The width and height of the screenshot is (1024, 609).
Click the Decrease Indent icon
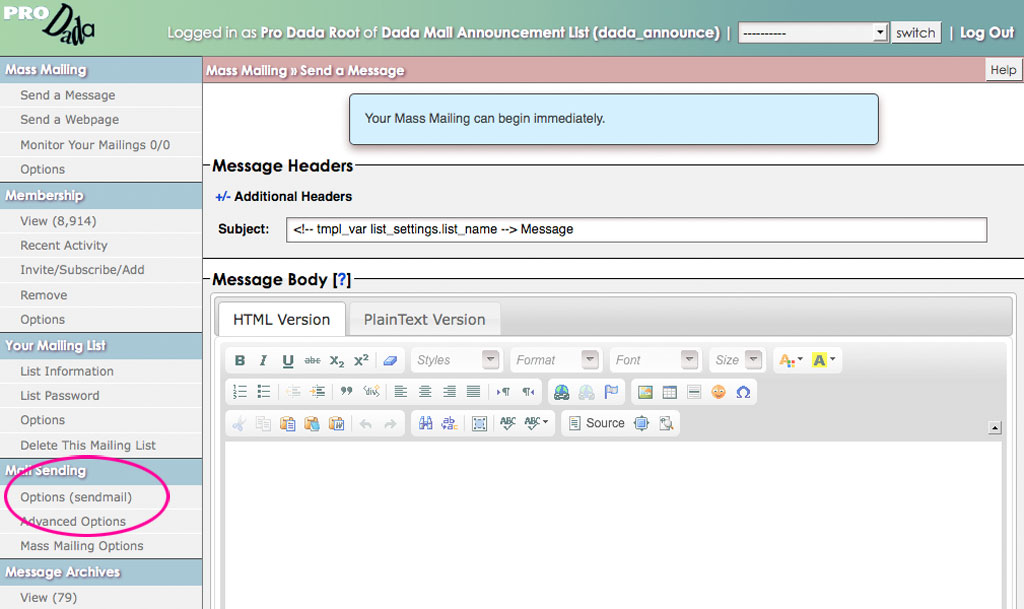293,392
